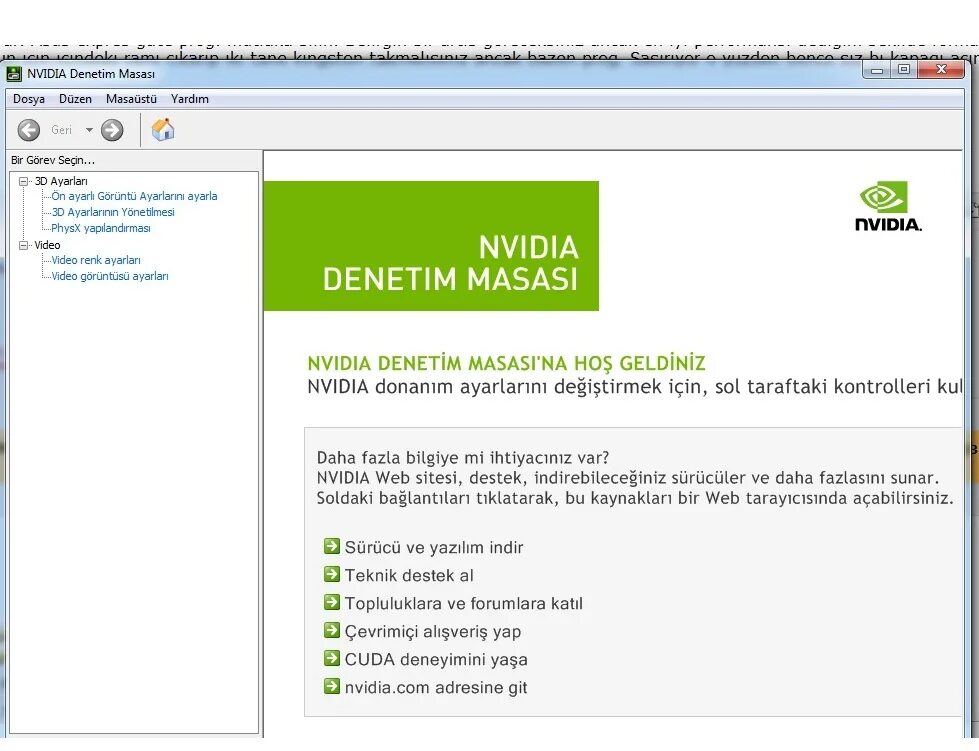Open the back history dropdown arrow
This screenshot has width=979, height=751.
click(89, 130)
